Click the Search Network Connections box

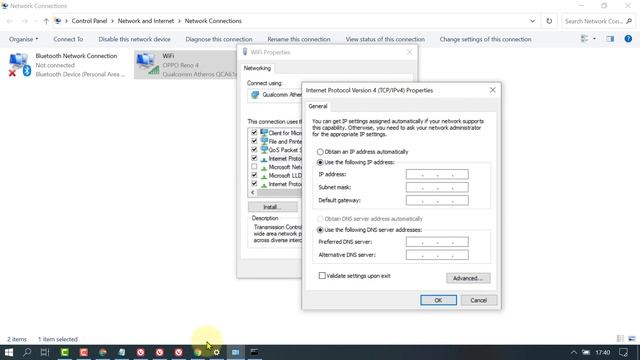[598, 21]
